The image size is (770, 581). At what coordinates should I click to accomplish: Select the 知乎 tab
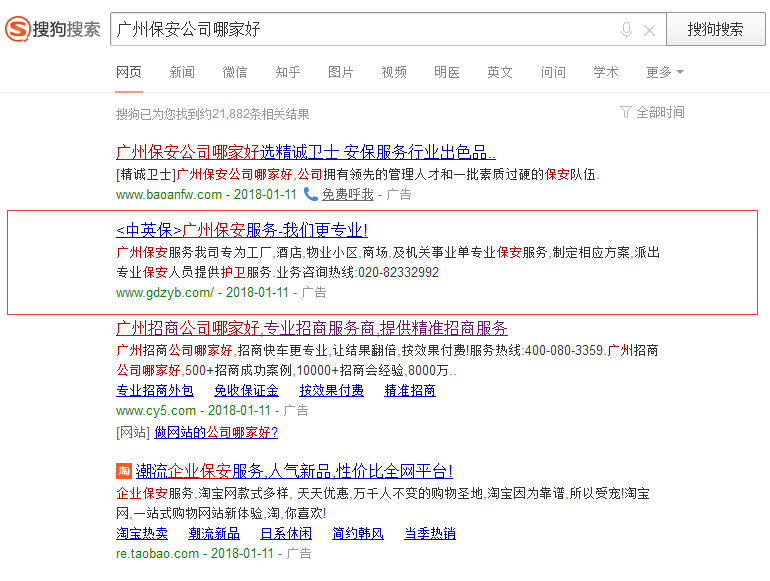[288, 72]
